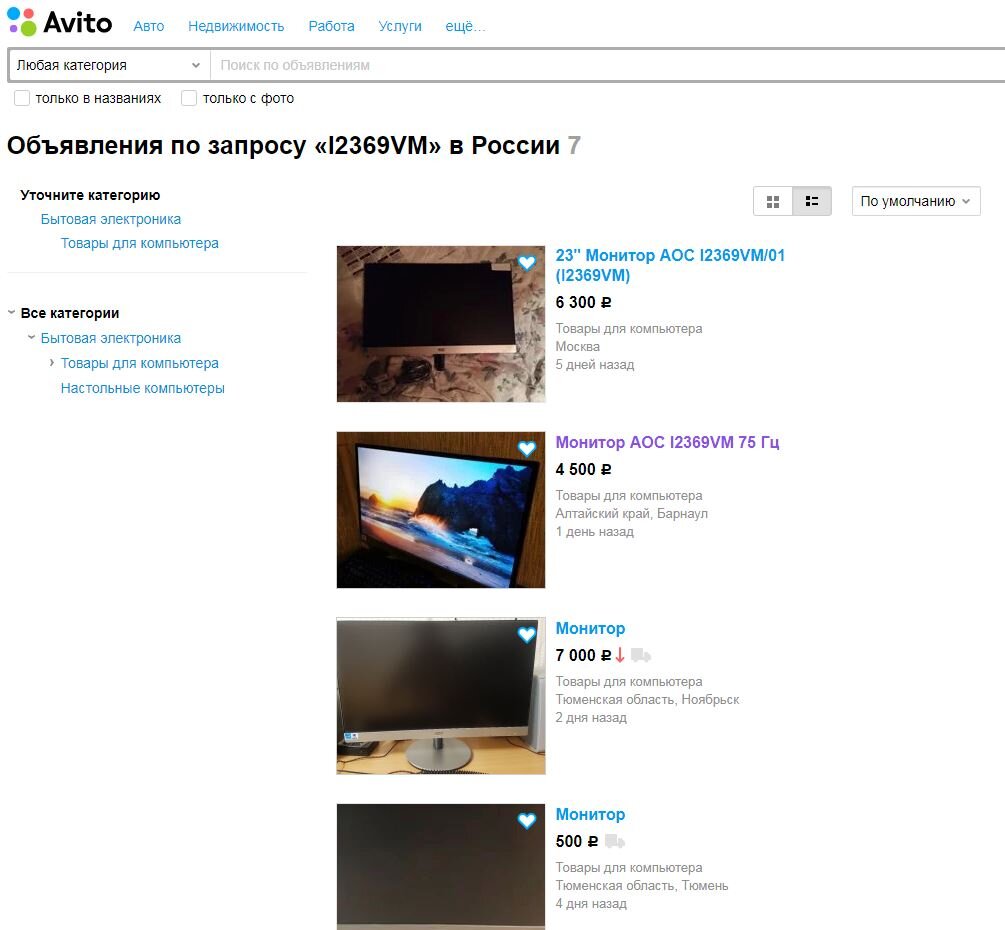Click the search field 'Поиск по объявлениям'
The image size is (1005, 930).
coord(608,65)
